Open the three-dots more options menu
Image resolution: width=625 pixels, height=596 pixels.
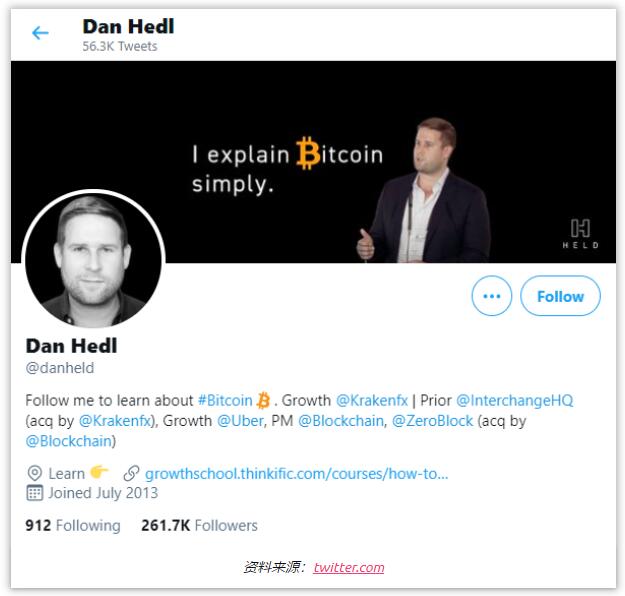pos(491,296)
